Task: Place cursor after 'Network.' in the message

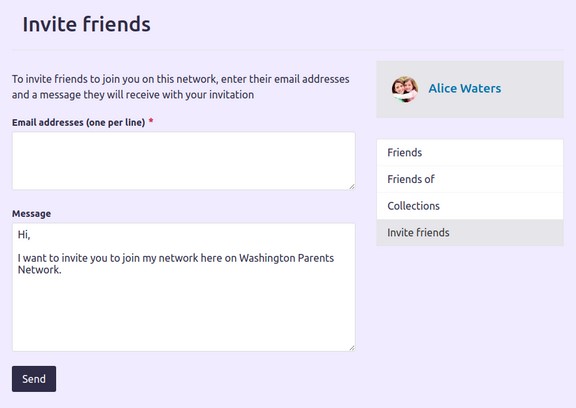Action: [x=62, y=270]
